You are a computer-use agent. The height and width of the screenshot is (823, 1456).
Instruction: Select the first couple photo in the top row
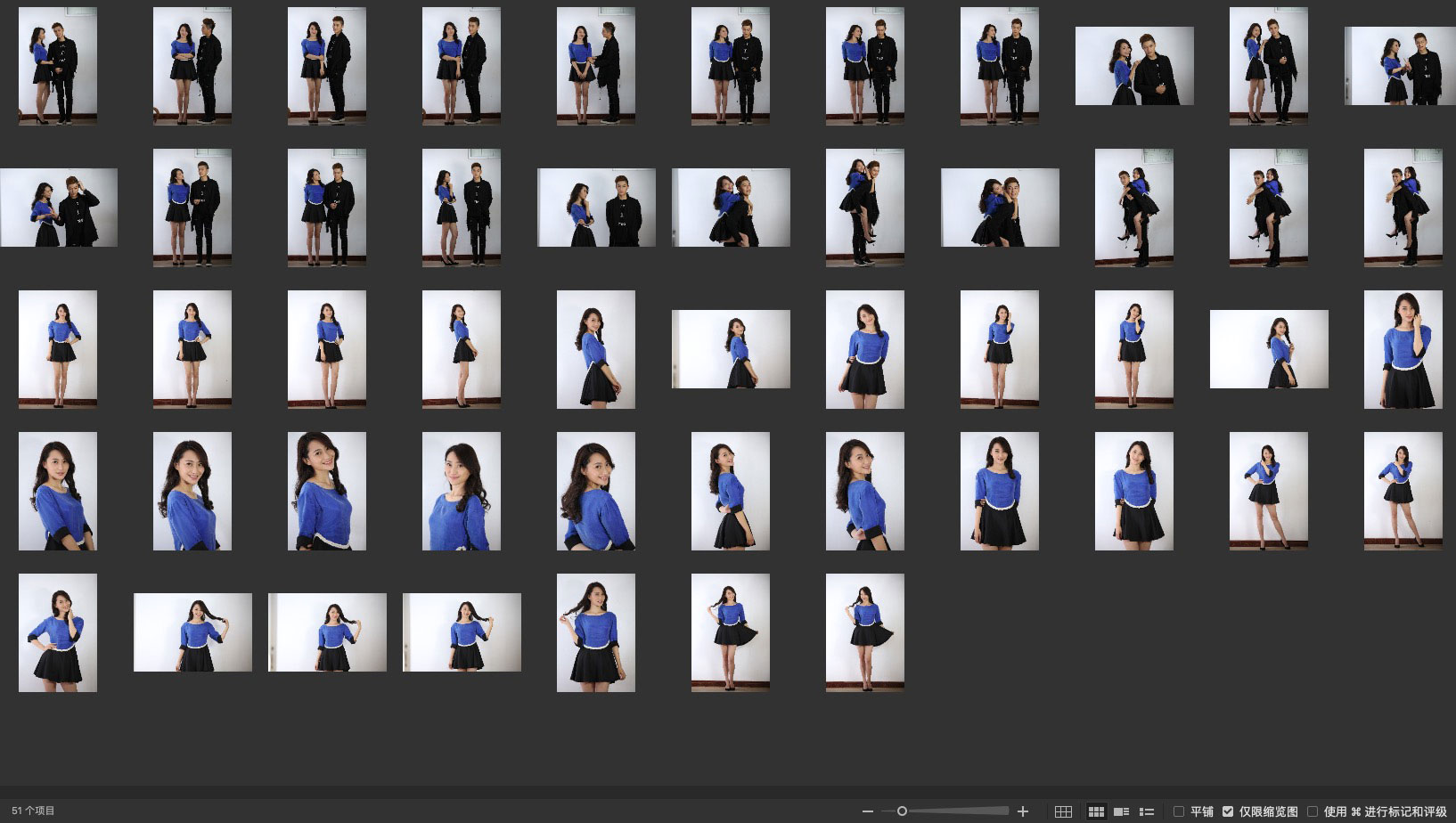tap(58, 66)
